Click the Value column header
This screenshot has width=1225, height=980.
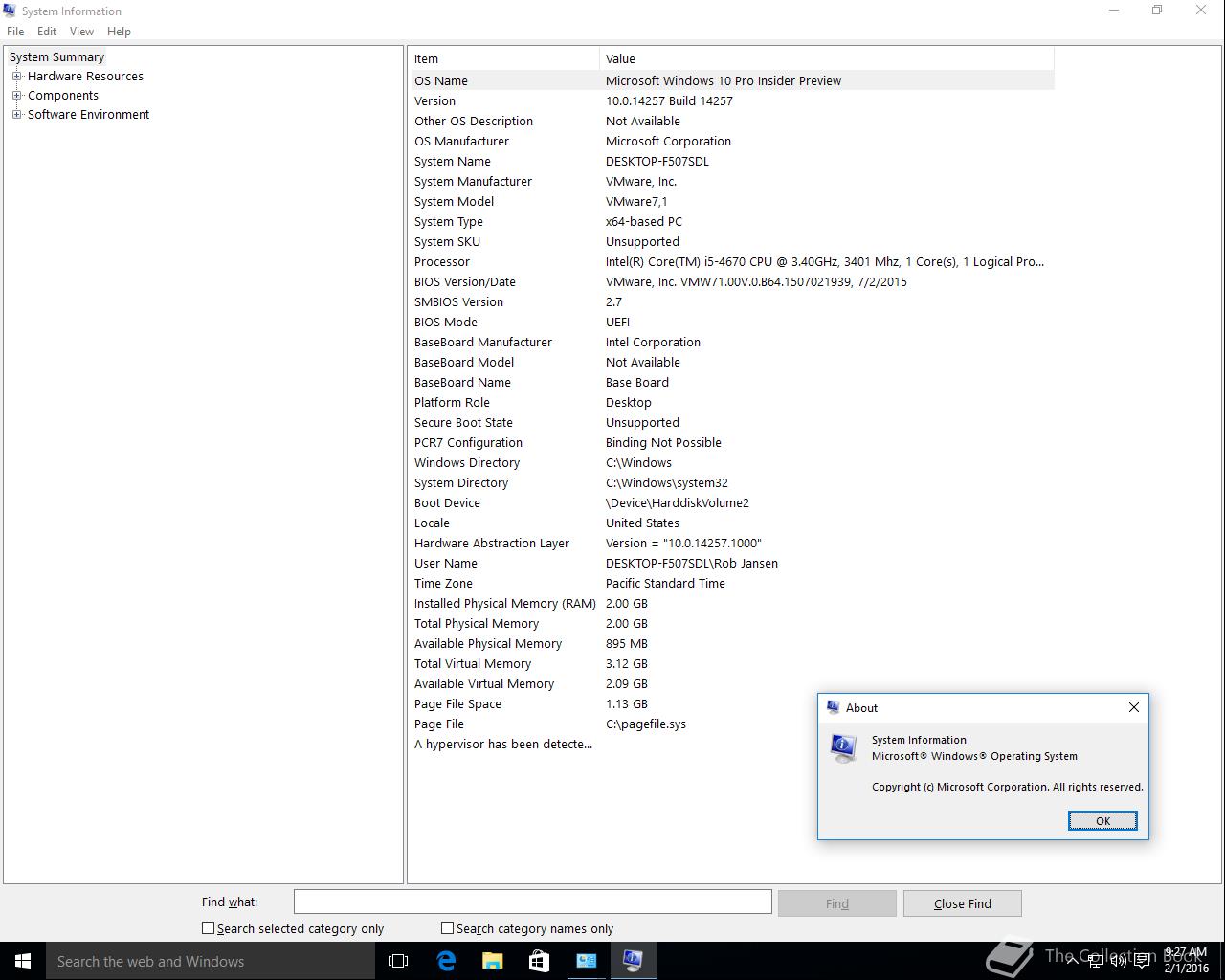(827, 58)
